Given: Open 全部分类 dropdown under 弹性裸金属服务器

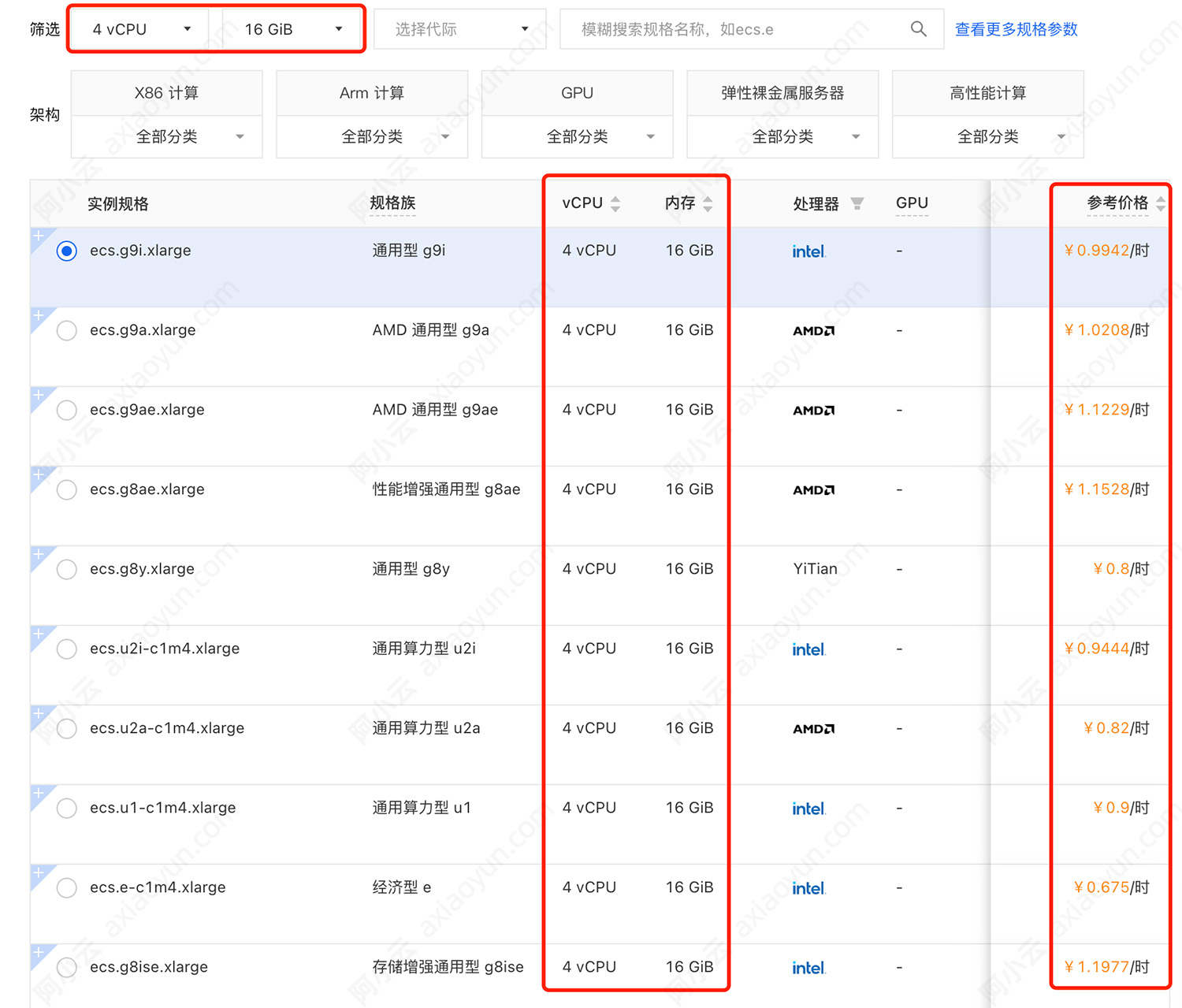Looking at the screenshot, I should tap(782, 137).
